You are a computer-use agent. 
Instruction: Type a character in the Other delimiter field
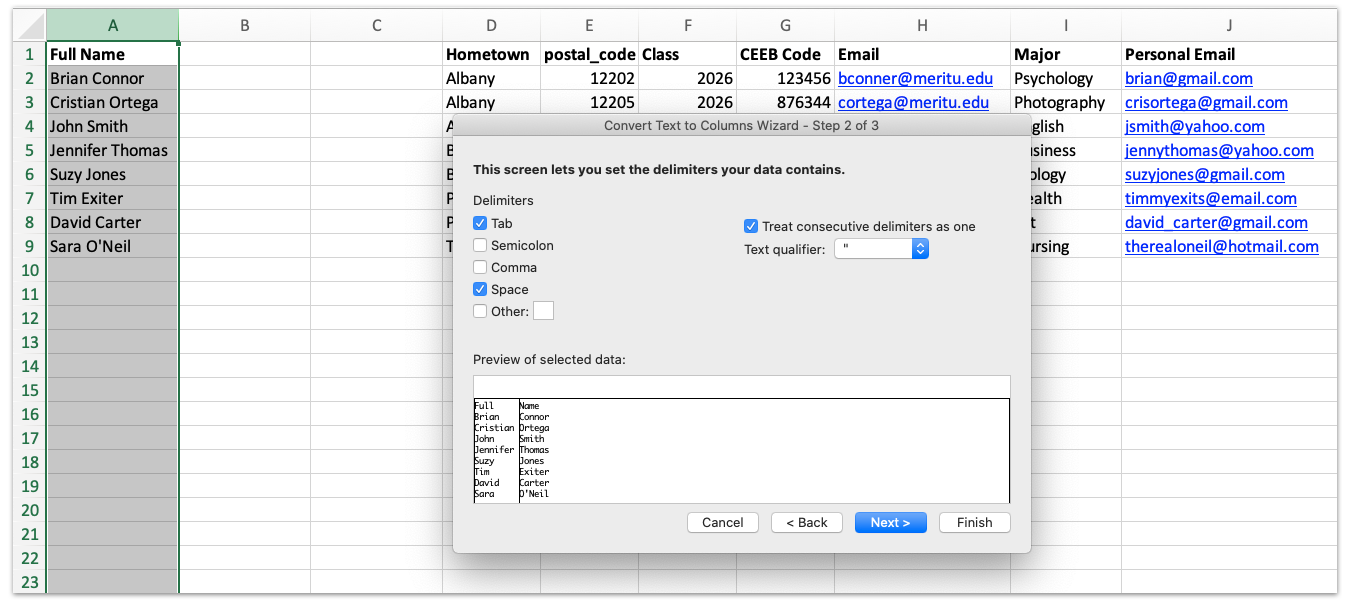(x=543, y=311)
